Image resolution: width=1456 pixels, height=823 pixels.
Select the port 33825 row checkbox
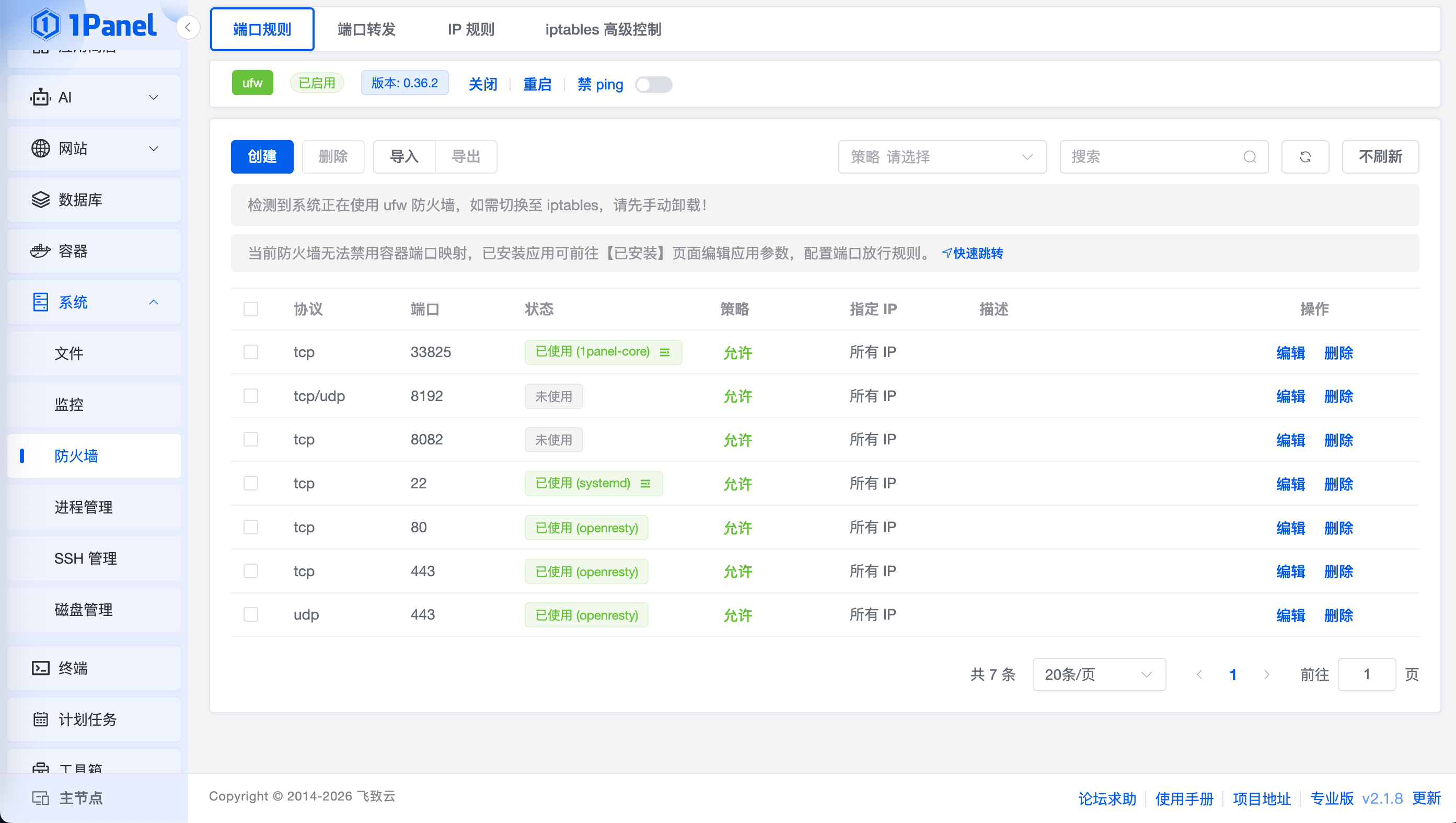tap(251, 352)
